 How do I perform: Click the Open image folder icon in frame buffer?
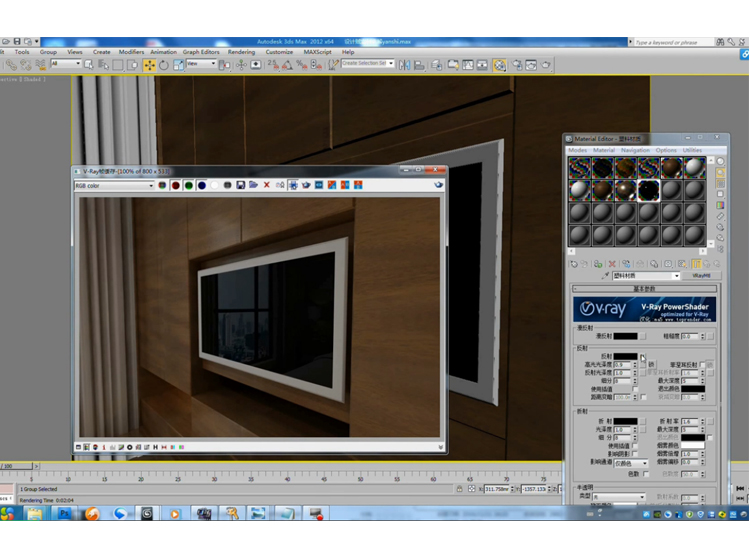point(254,185)
